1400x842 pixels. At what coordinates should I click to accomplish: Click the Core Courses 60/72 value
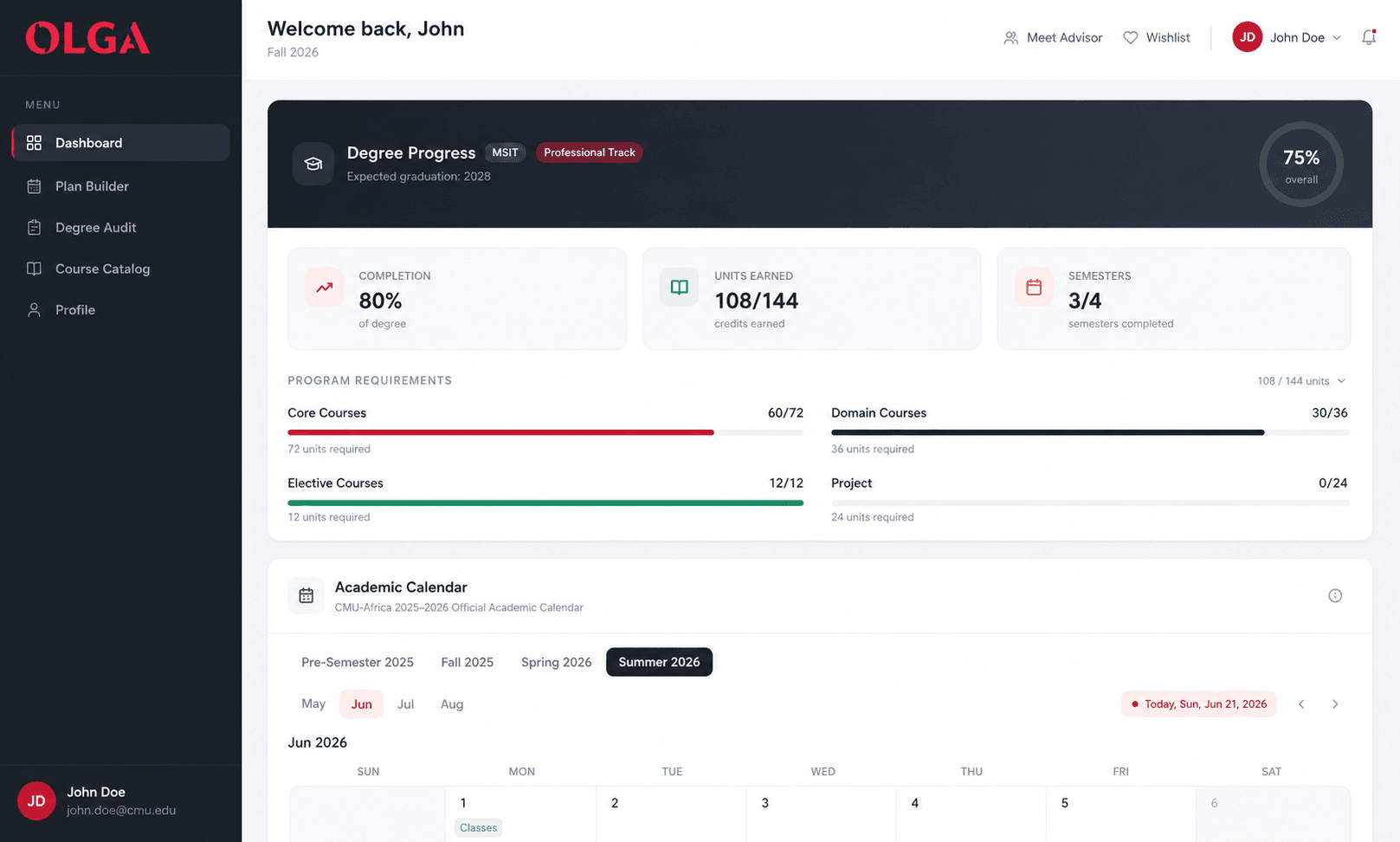785,413
